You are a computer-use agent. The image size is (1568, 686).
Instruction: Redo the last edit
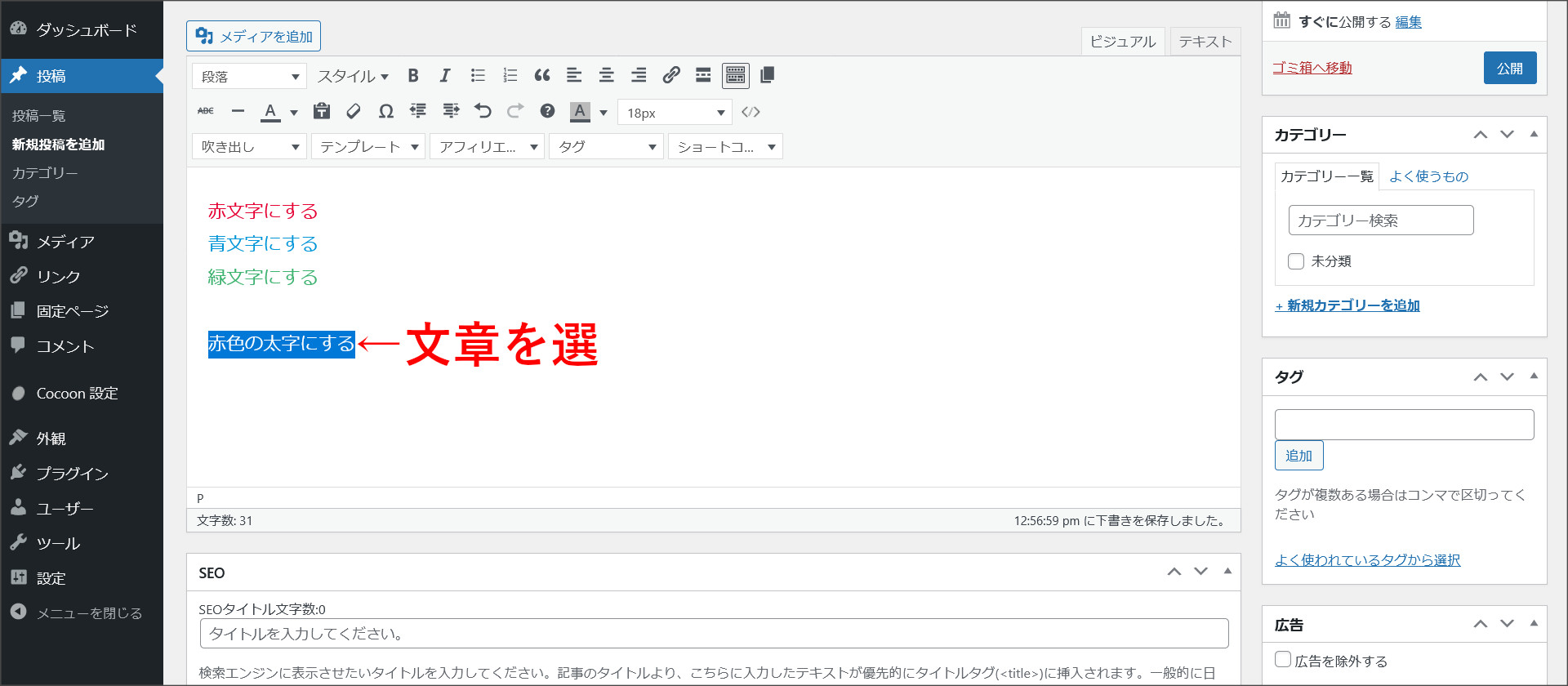[x=515, y=112]
